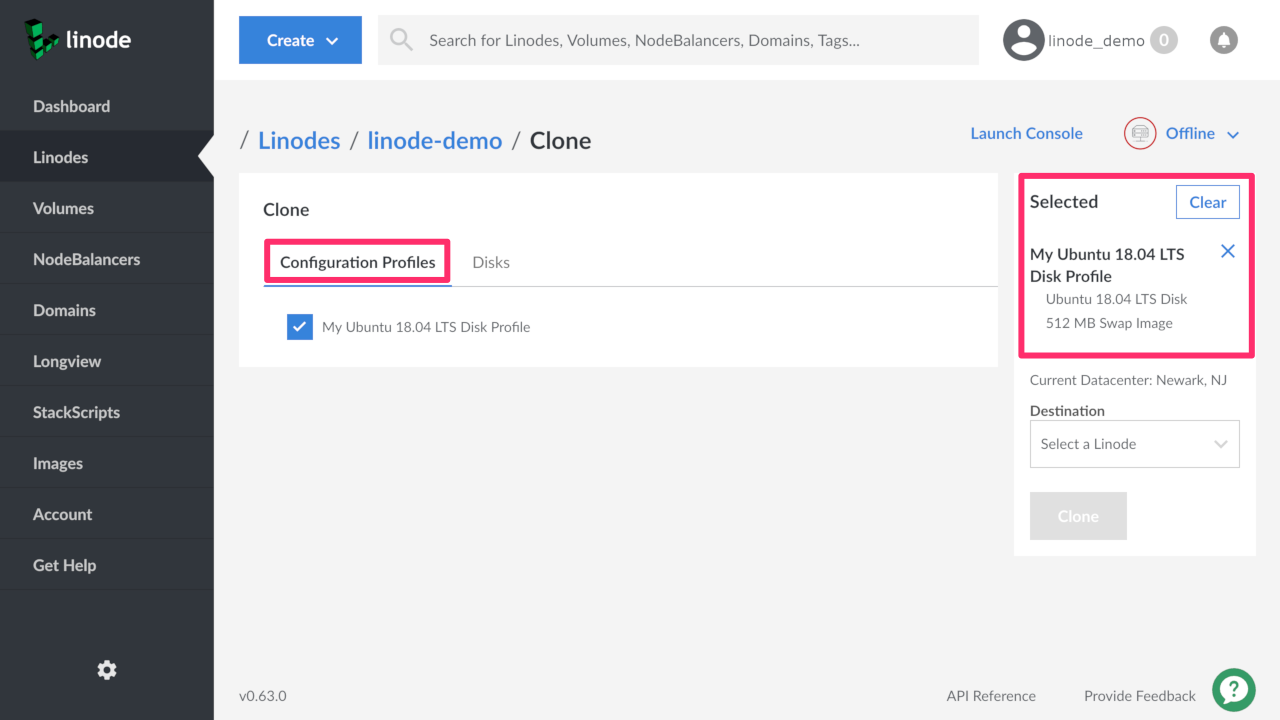Open the Select a Linode dropdown
Image resolution: width=1280 pixels, height=720 pixels.
tap(1134, 443)
